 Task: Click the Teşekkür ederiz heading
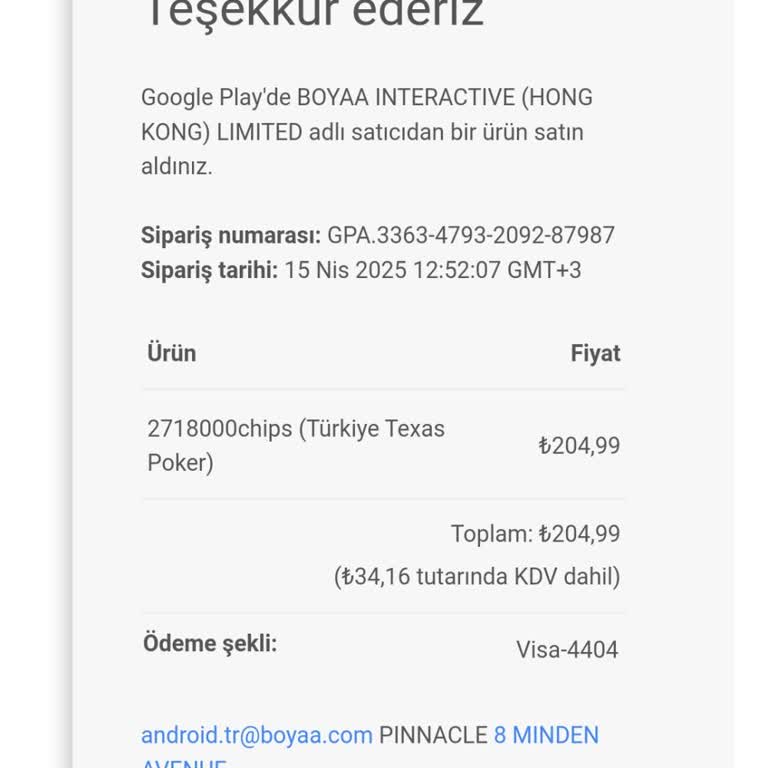pyautogui.click(x=314, y=14)
